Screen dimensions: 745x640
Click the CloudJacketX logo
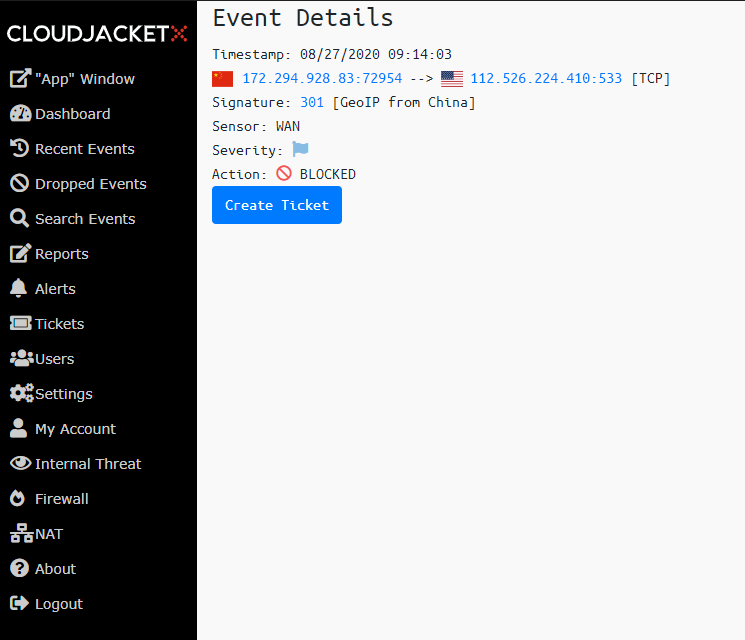point(97,34)
